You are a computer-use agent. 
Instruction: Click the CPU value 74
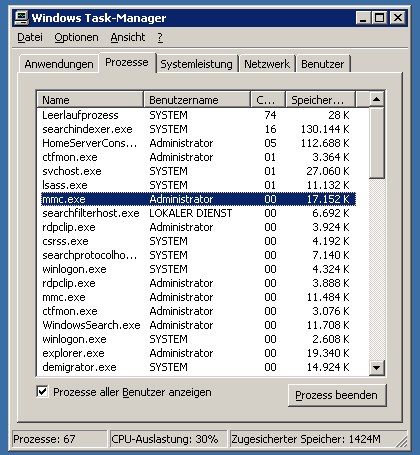pos(270,115)
